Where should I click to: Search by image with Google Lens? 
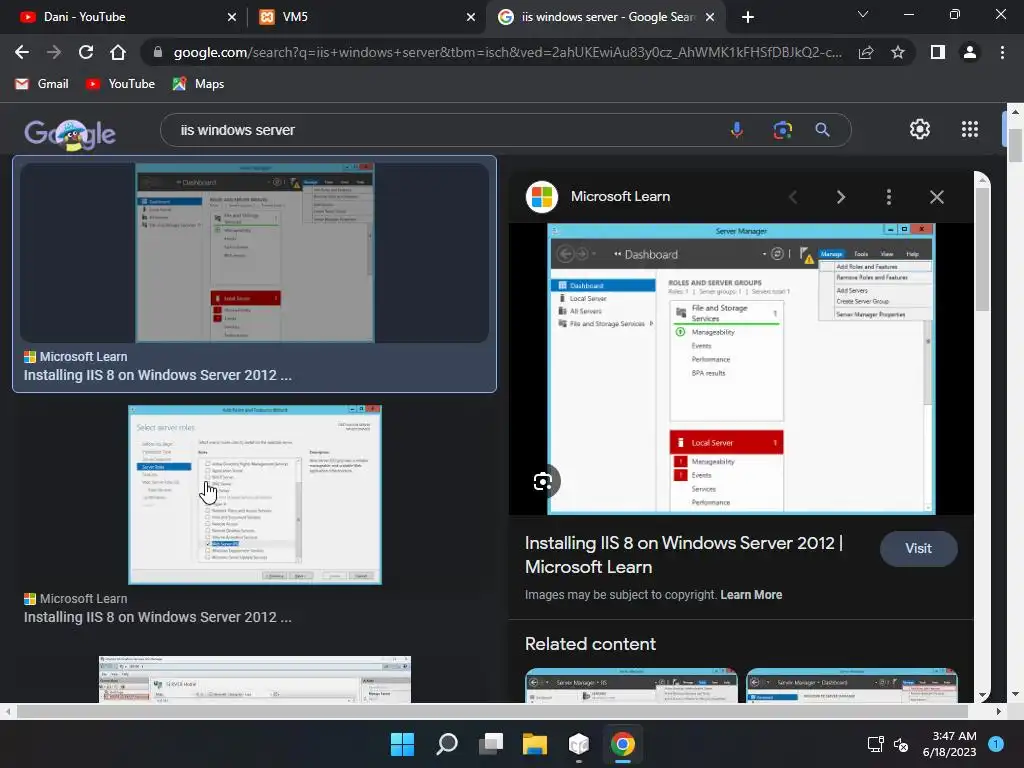(782, 130)
